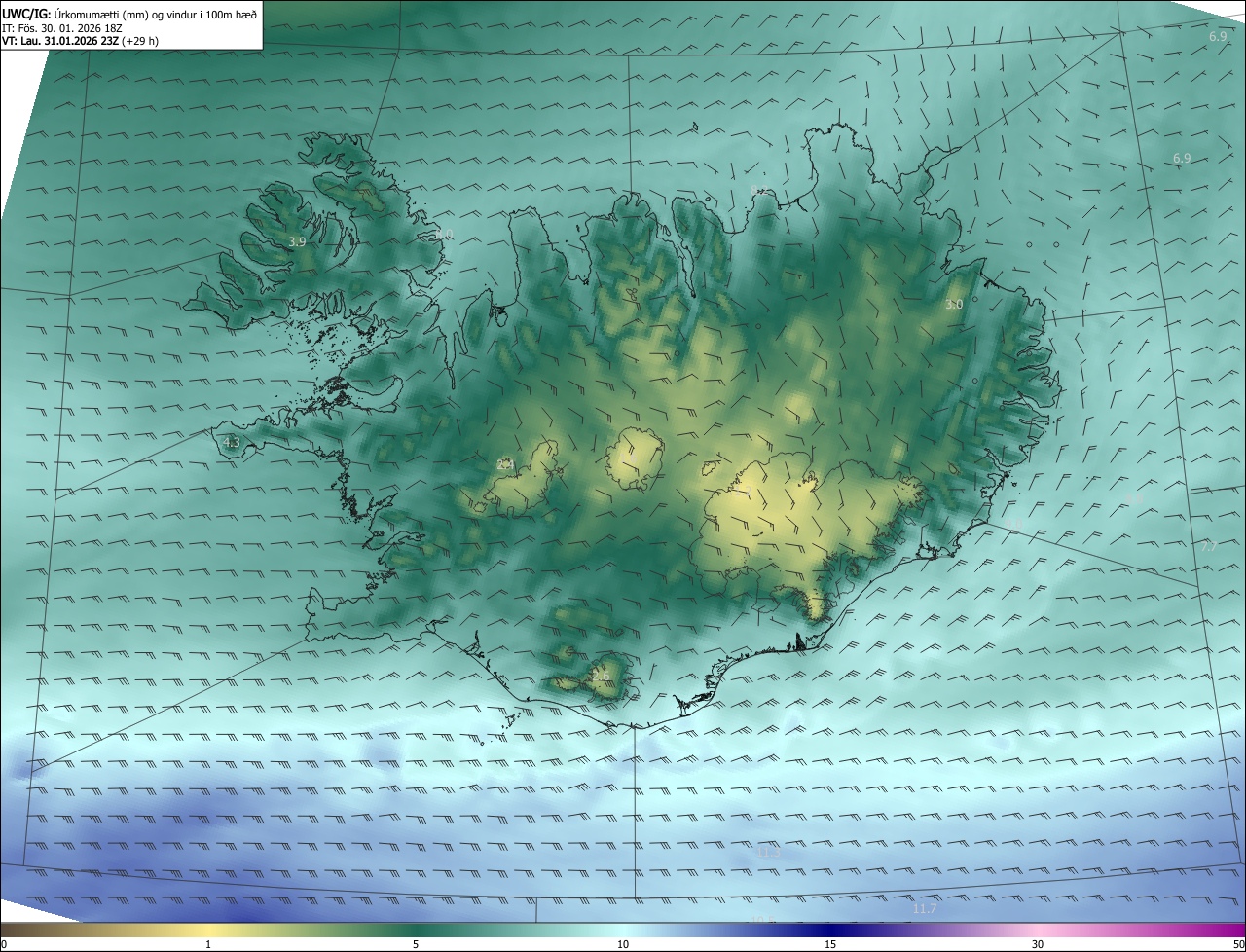Viewport: 1246px width, 952px height.
Task: Click the '11.7' value label near the bottom
Action: pos(925,909)
